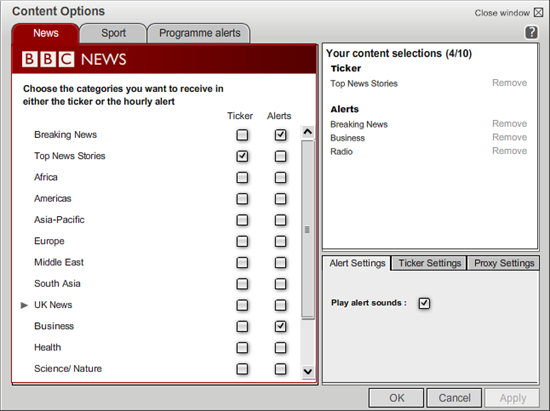Tick the Ticker checkbox for Americas
The width and height of the screenshot is (550, 411).
242,199
